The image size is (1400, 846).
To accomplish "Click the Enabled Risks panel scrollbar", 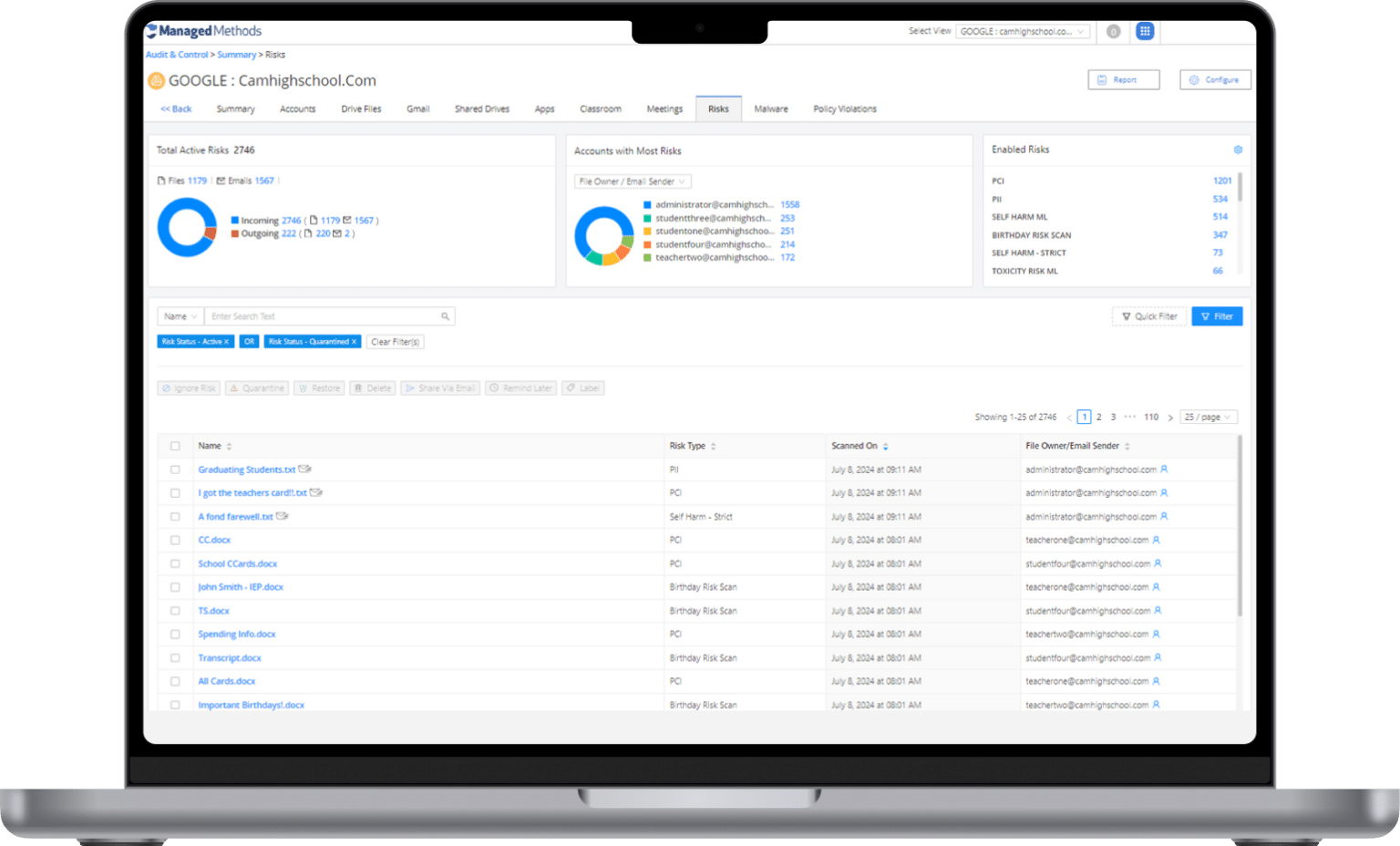I will (1240, 188).
